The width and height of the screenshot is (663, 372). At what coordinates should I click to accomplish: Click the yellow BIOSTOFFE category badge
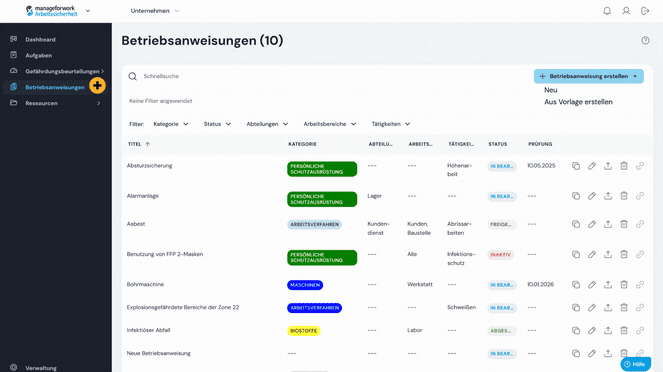point(304,331)
